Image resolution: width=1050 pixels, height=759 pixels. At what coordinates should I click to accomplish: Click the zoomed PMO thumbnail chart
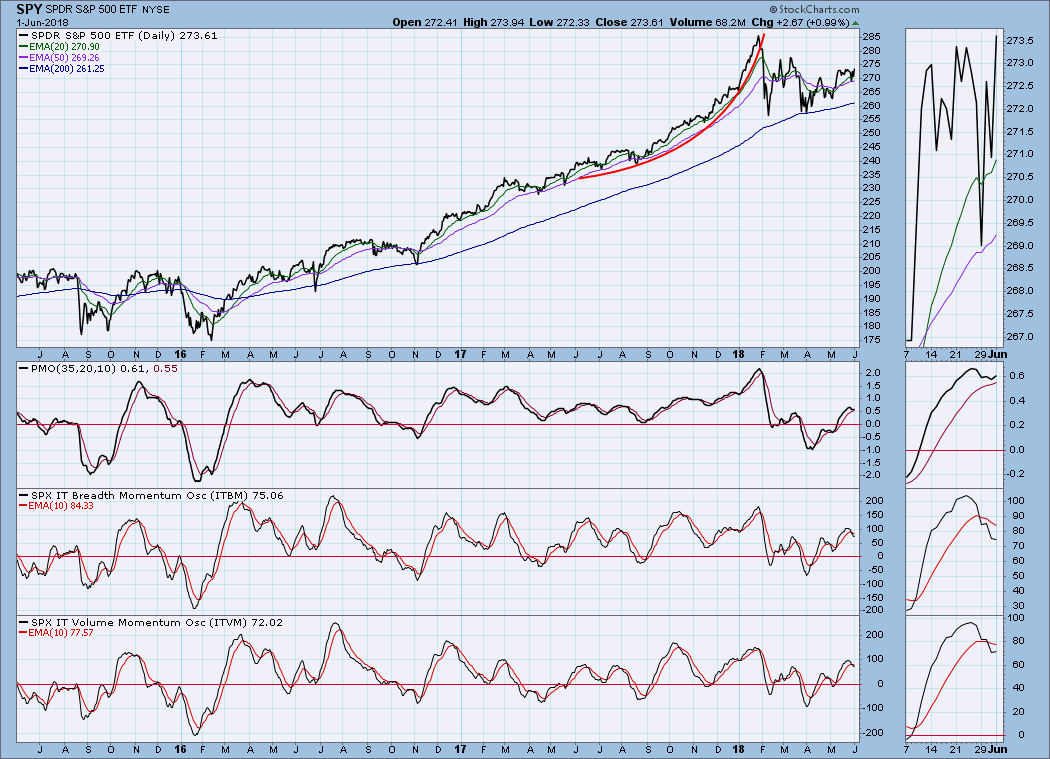tap(955, 425)
